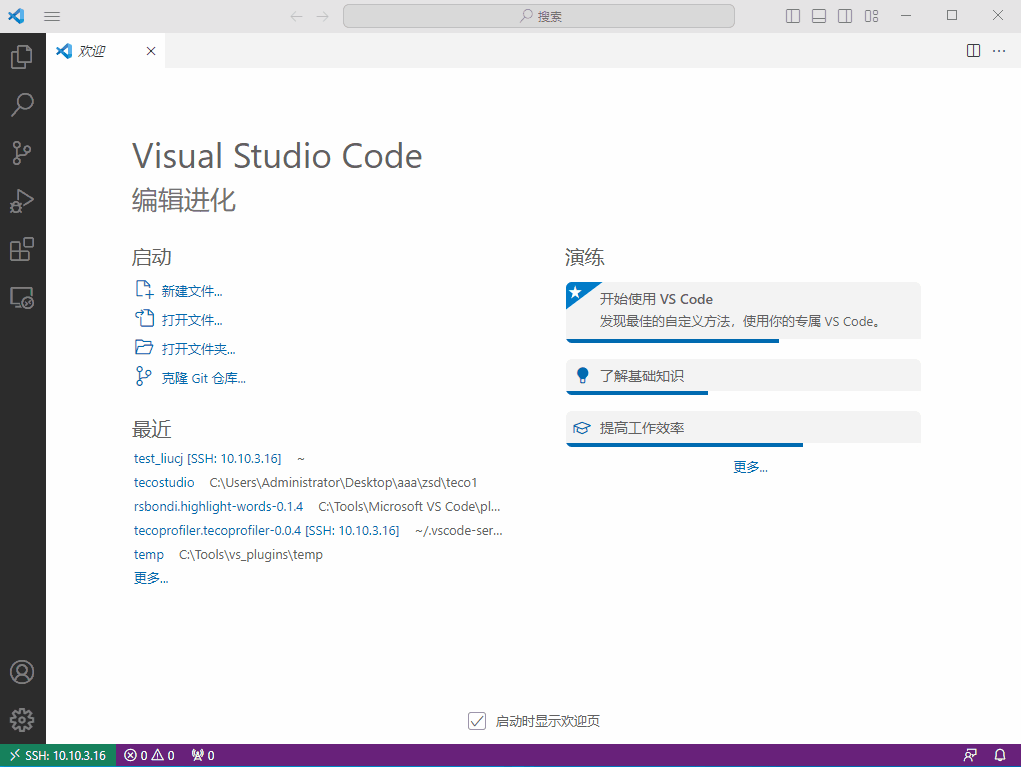The width and height of the screenshot is (1021, 767).
Task: Click 打开文件夹... link
Action: 199,349
